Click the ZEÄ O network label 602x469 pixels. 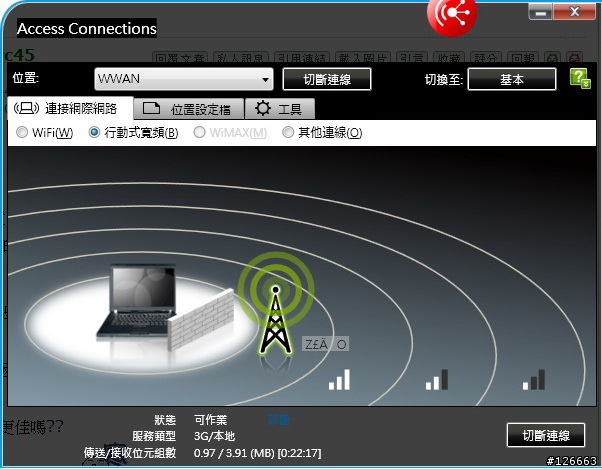[326, 344]
